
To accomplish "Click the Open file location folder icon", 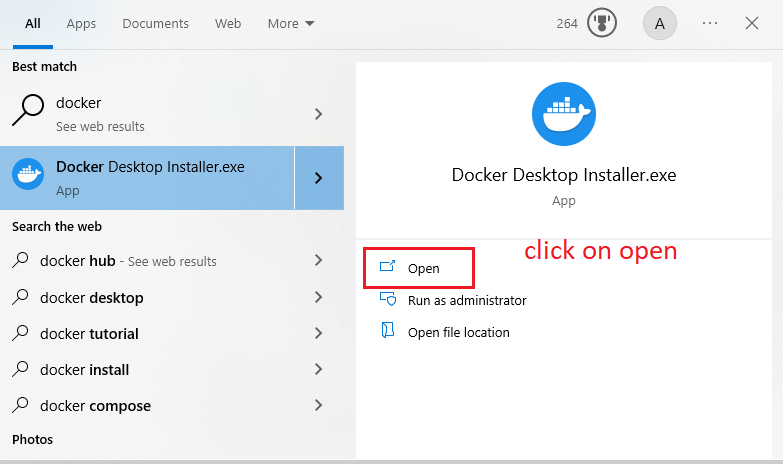I will click(x=388, y=332).
